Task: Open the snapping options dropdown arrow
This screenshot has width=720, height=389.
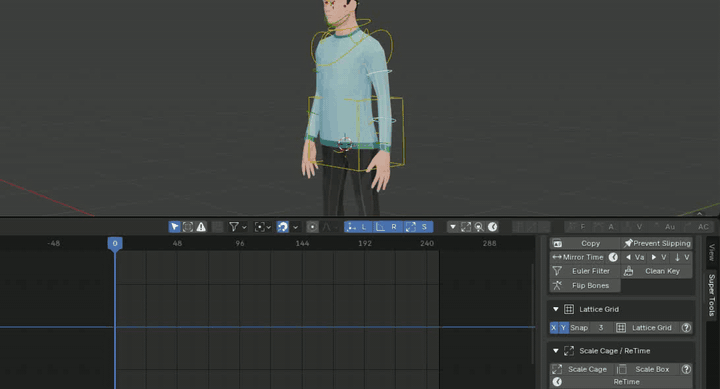Action: tap(295, 227)
